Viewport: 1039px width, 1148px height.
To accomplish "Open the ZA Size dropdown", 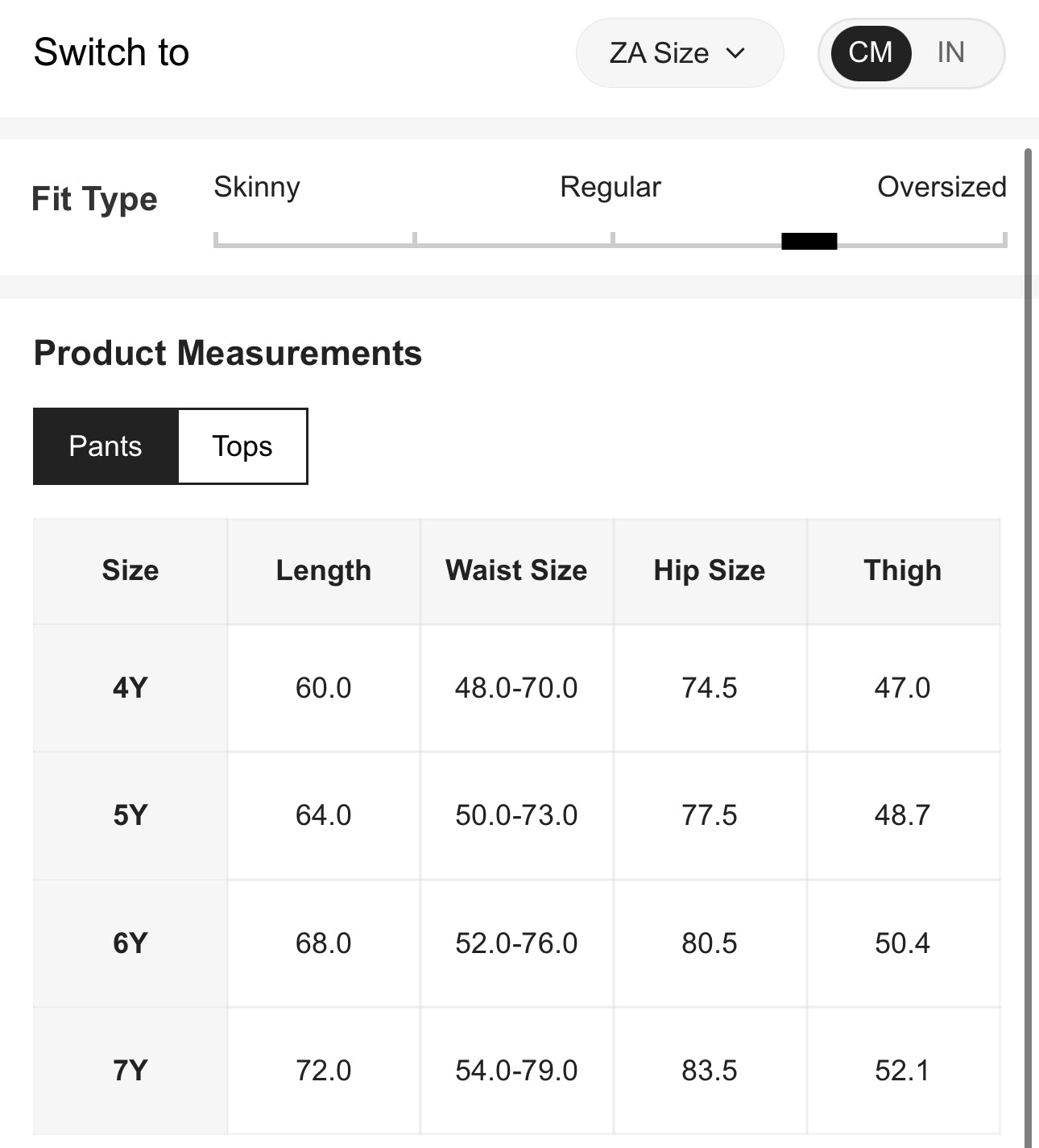I will pyautogui.click(x=678, y=53).
